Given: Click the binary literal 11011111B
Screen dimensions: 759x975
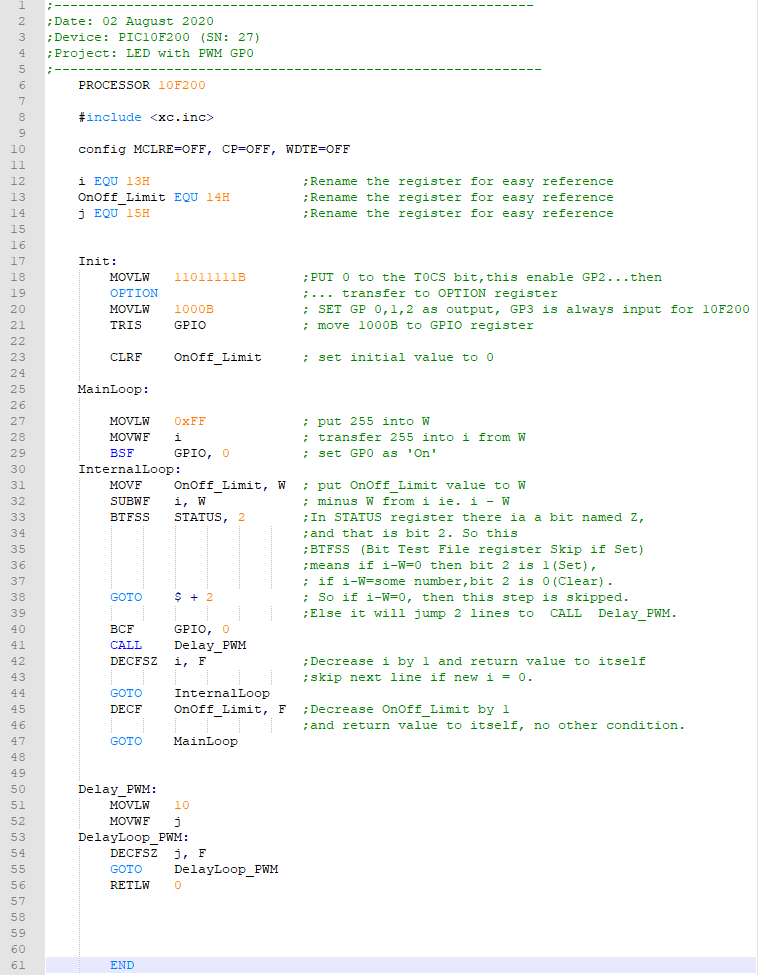Looking at the screenshot, I should click(210, 277).
